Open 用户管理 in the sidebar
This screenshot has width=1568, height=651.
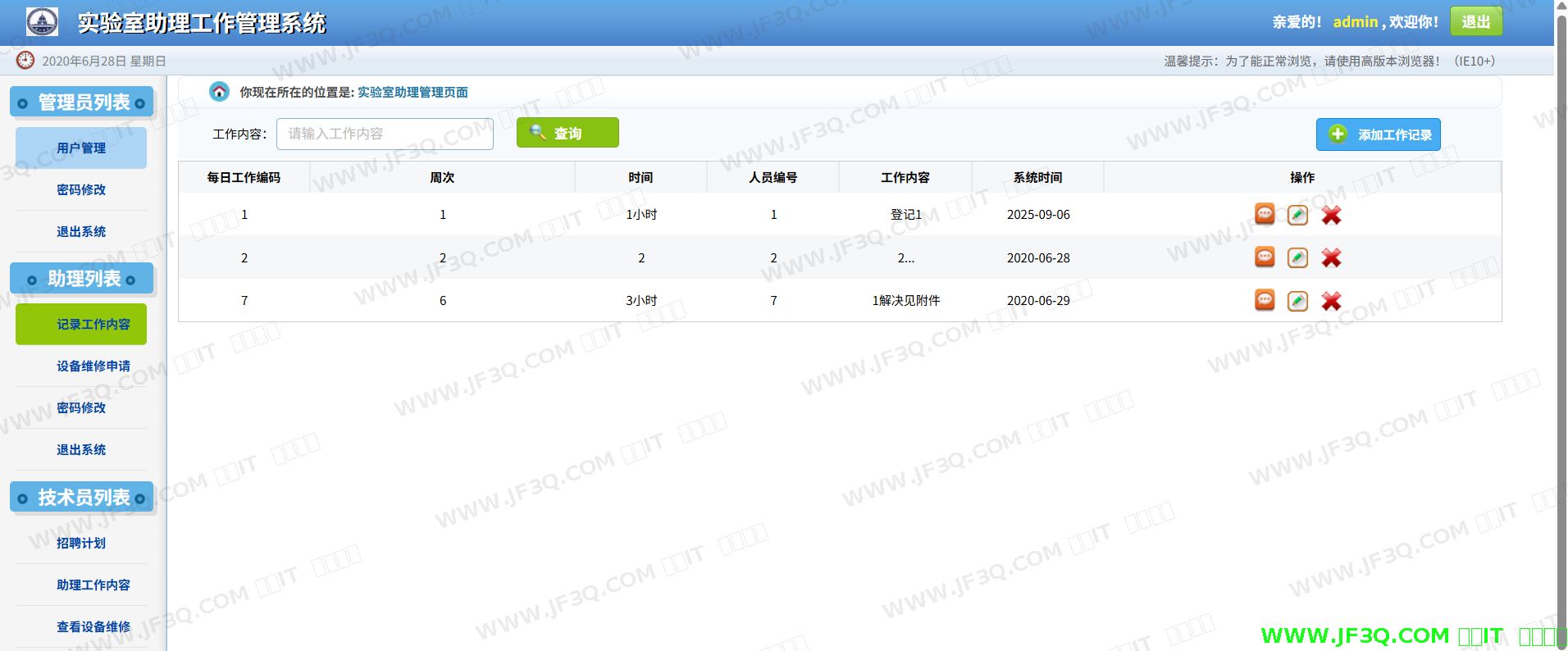[x=81, y=148]
